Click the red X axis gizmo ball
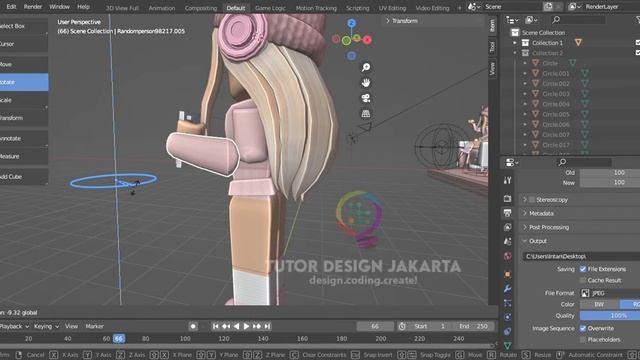Screen dimensions: 640x360 pyautogui.click(x=367, y=40)
